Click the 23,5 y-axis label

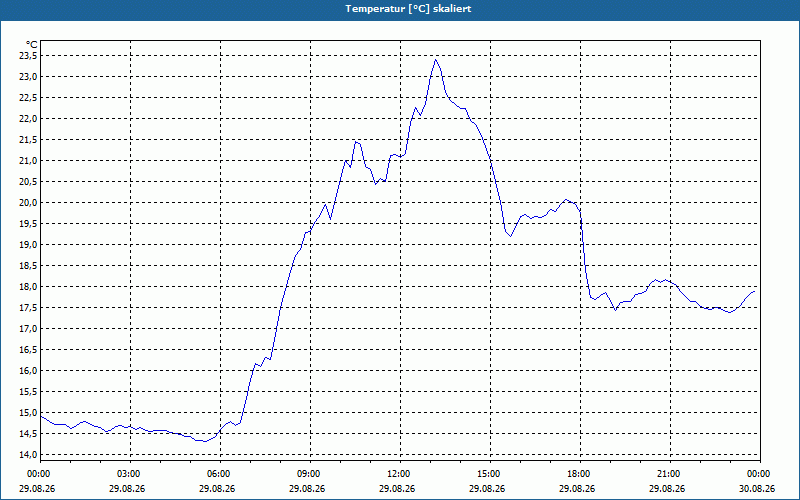[28, 56]
